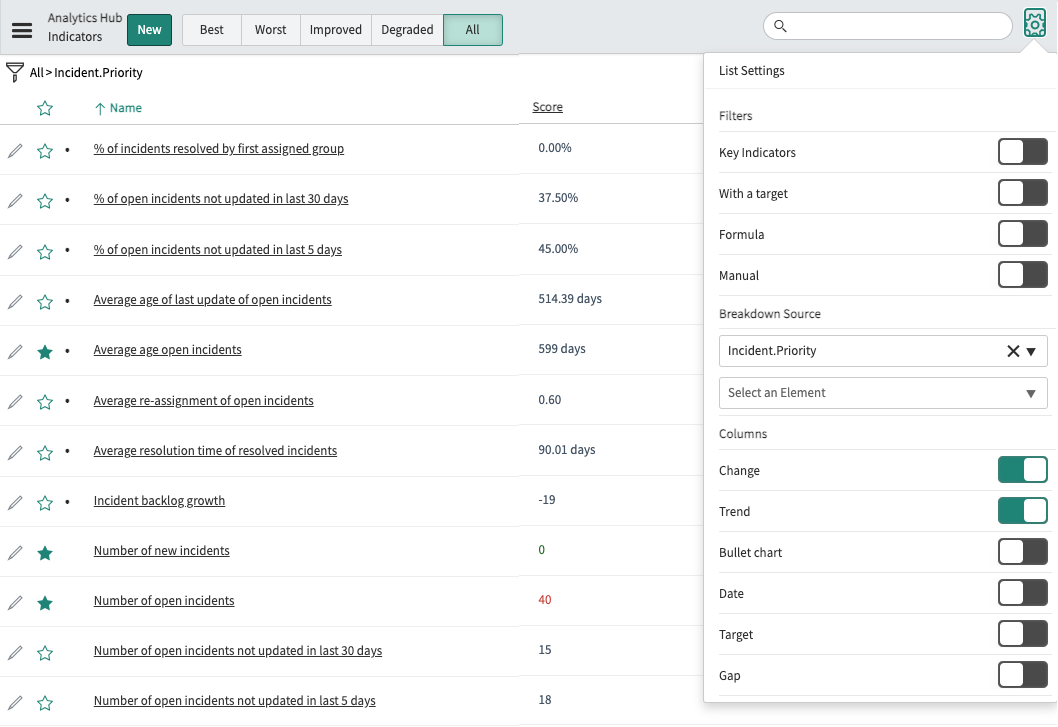The height and width of the screenshot is (727, 1058).
Task: Unfavorite Number of new incidents star
Action: (x=45, y=553)
